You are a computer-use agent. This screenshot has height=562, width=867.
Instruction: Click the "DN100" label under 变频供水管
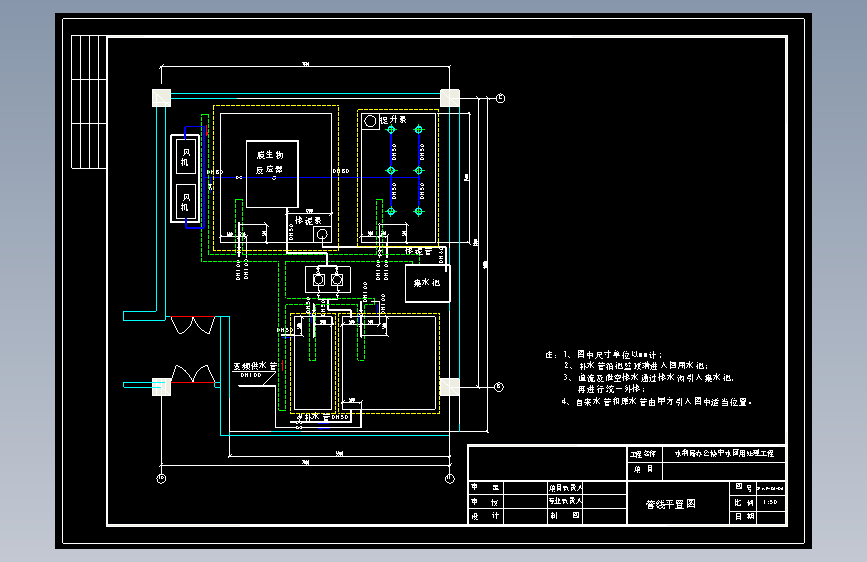tap(251, 375)
